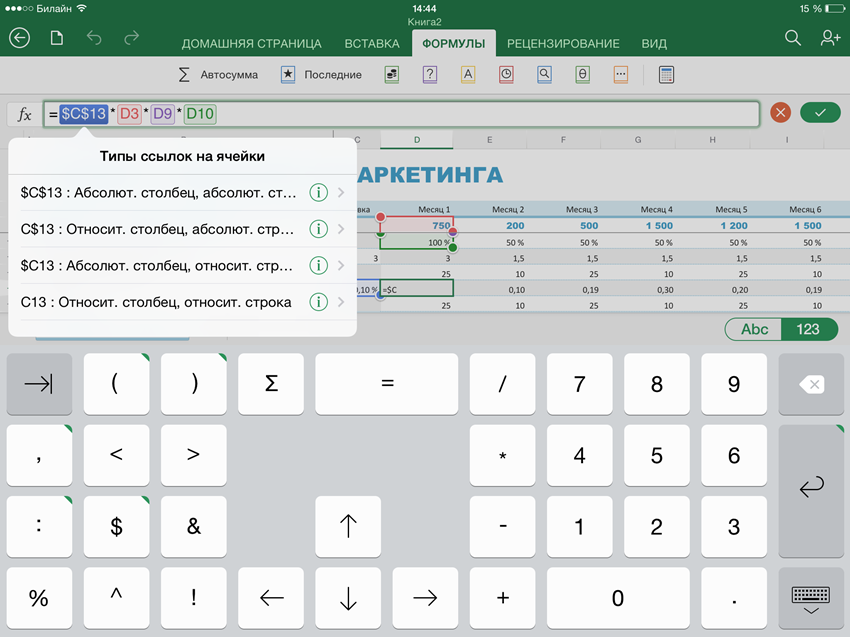Tap the Tab key on keyboard
The height and width of the screenshot is (637, 850).
point(39,384)
